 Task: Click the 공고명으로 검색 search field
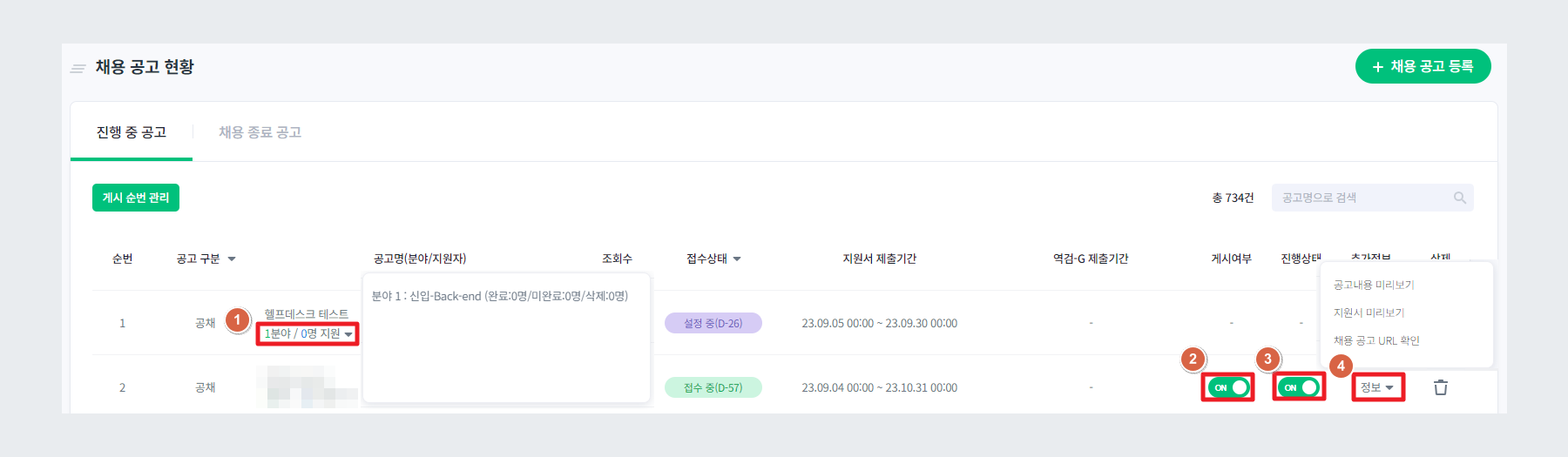coord(1372,198)
